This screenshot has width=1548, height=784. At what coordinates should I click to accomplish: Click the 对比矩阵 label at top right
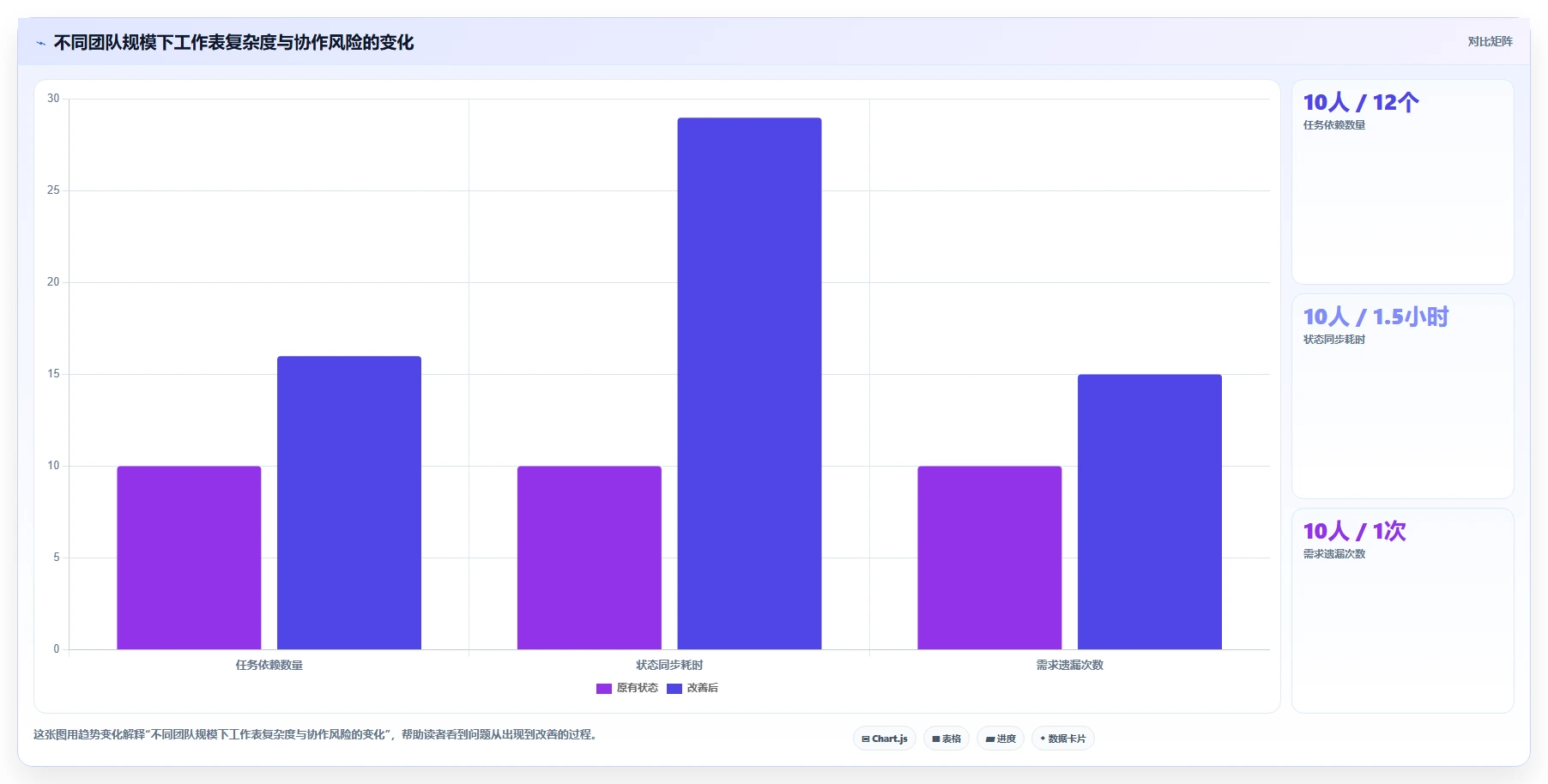[1490, 41]
